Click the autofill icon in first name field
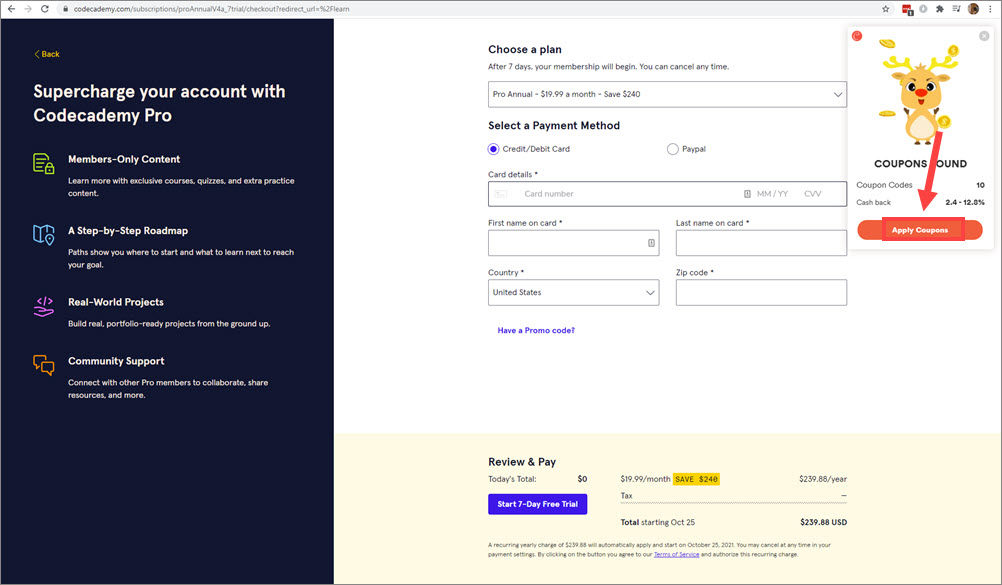 click(x=651, y=243)
